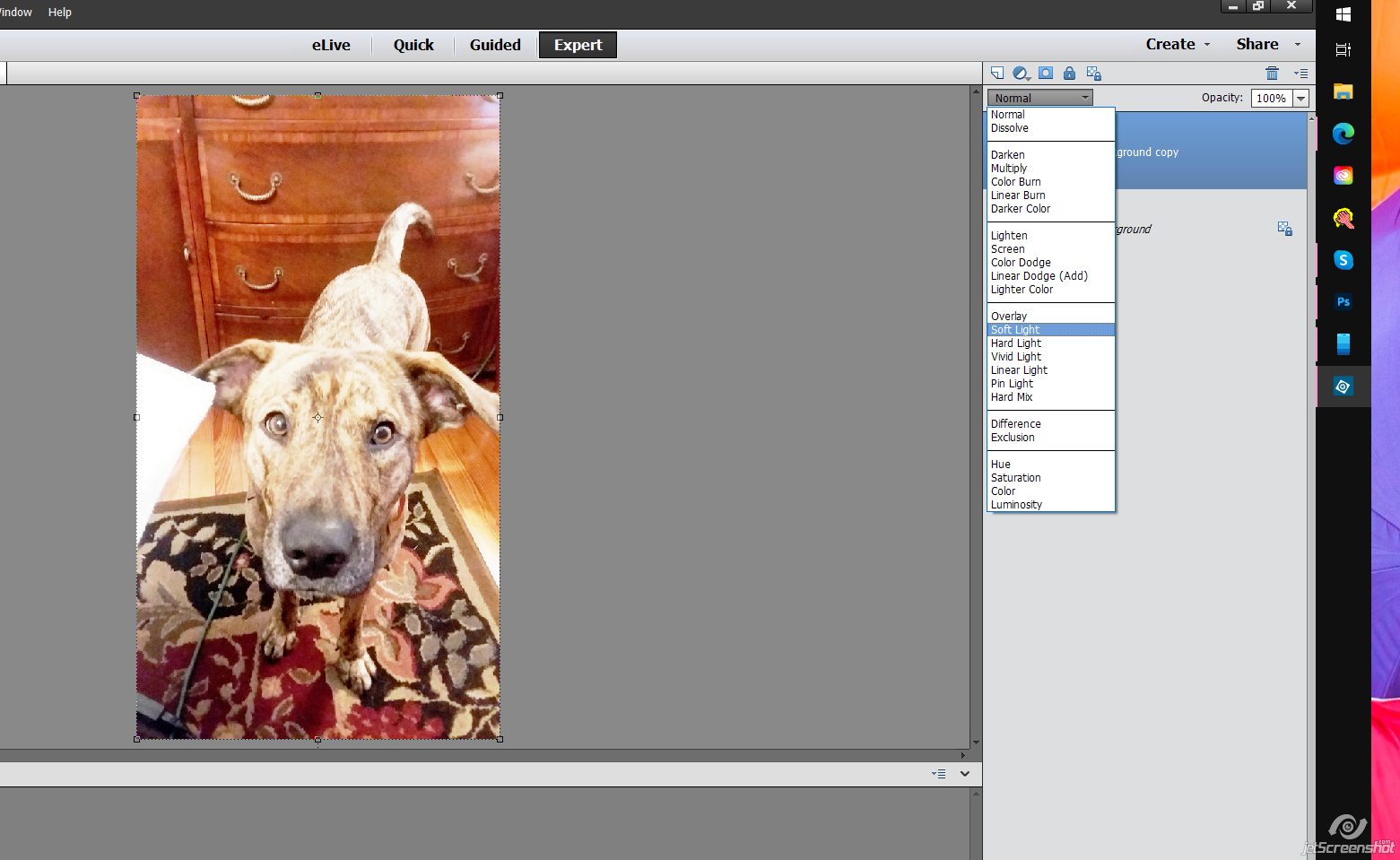Viewport: 1400px width, 860px height.
Task: Open the Create dropdown menu
Action: pos(1178,44)
